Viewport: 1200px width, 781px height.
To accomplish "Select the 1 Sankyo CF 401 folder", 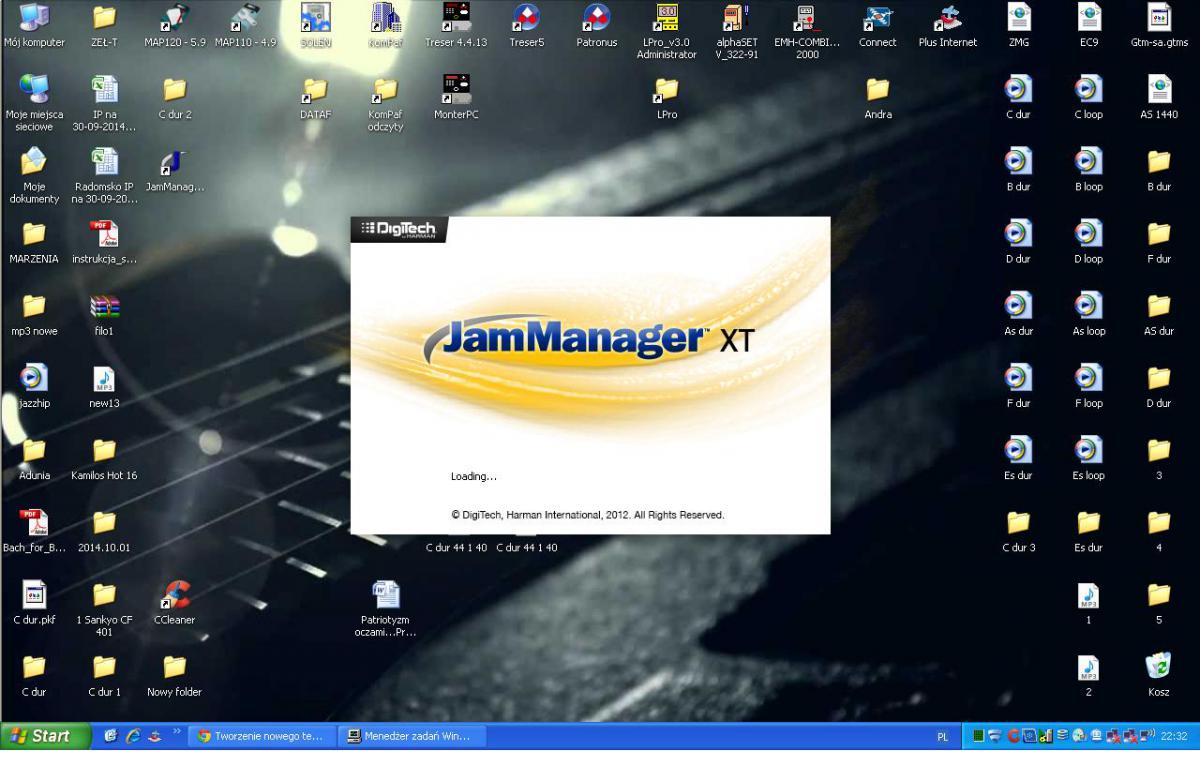I will [x=104, y=608].
